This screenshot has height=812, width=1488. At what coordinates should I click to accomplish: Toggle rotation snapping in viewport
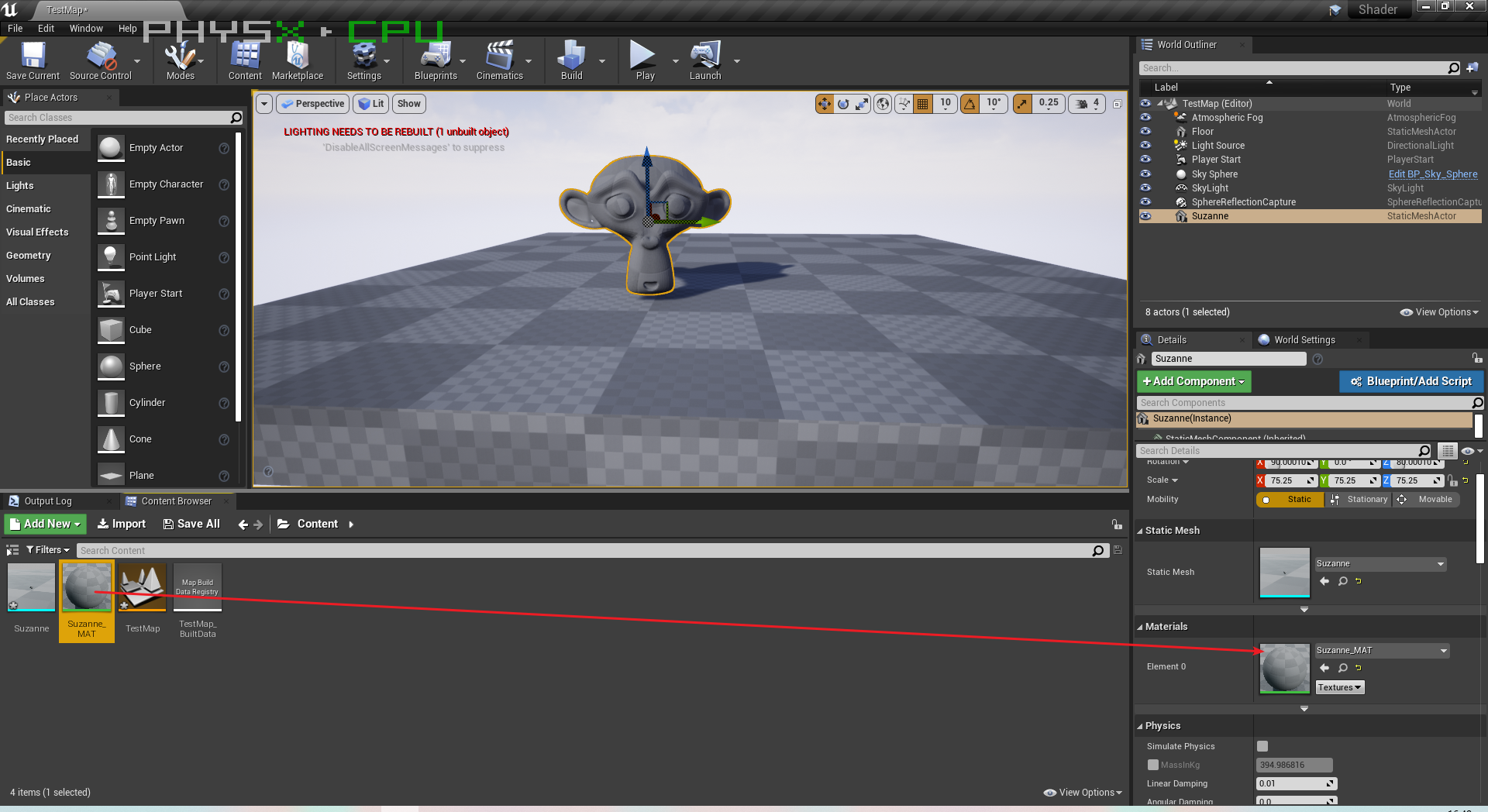(x=970, y=104)
